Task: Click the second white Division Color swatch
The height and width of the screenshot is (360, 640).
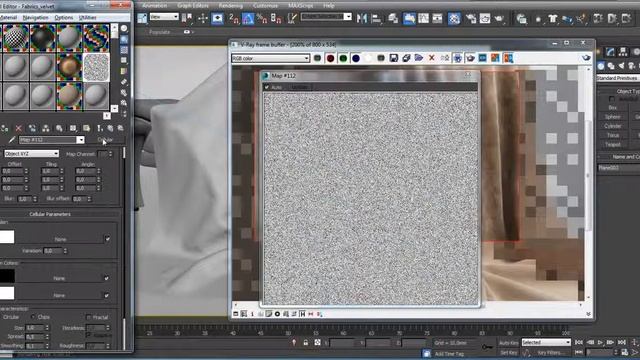Action: coord(7,293)
